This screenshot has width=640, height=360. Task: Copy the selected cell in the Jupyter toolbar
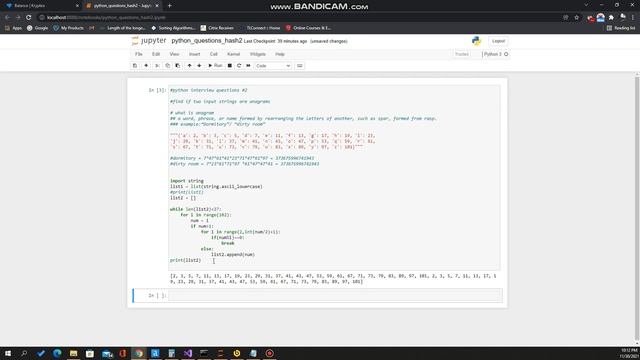pos(167,66)
